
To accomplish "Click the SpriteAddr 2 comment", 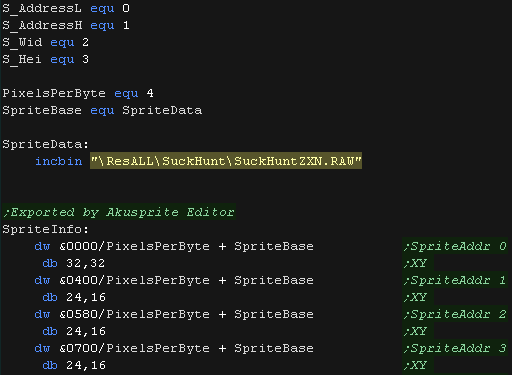I will coord(455,314).
